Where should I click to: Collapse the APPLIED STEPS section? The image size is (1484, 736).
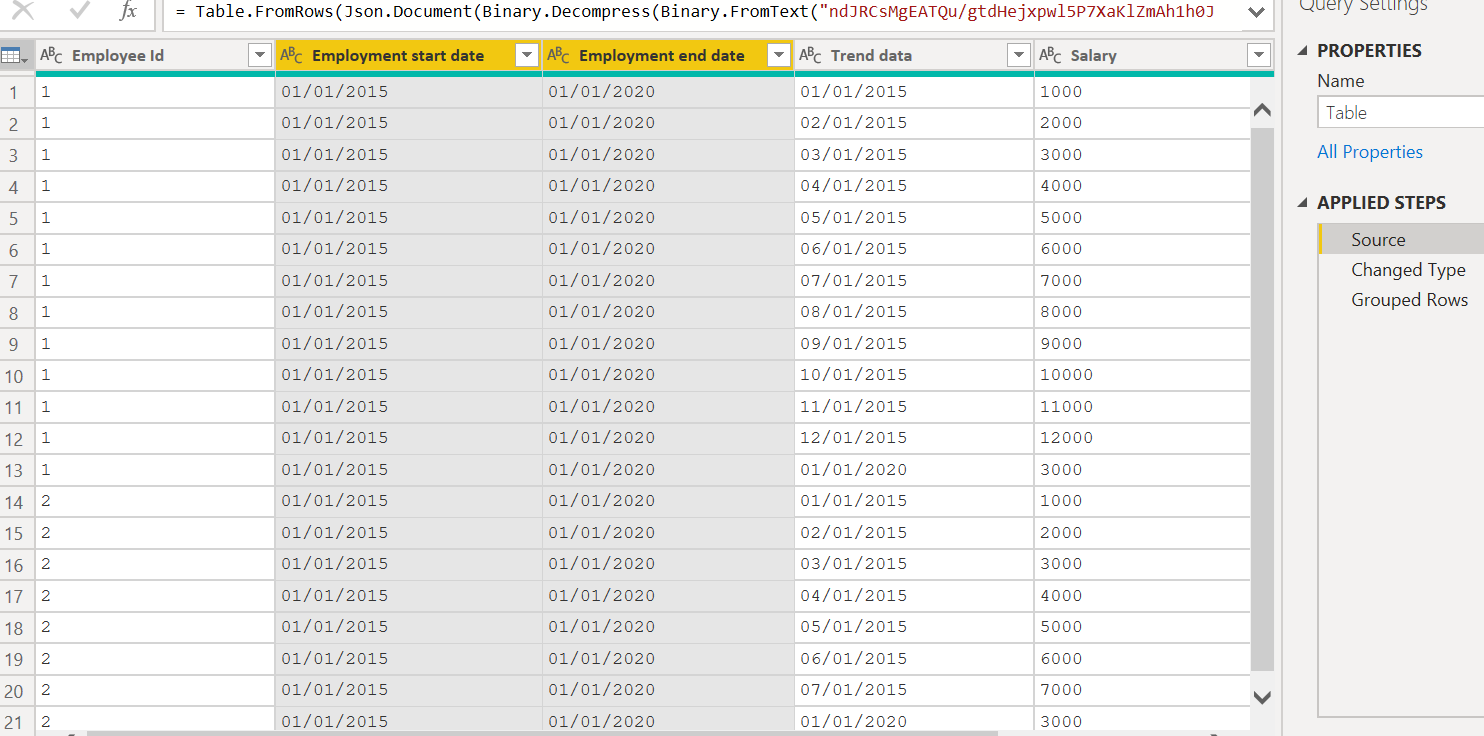(1302, 203)
